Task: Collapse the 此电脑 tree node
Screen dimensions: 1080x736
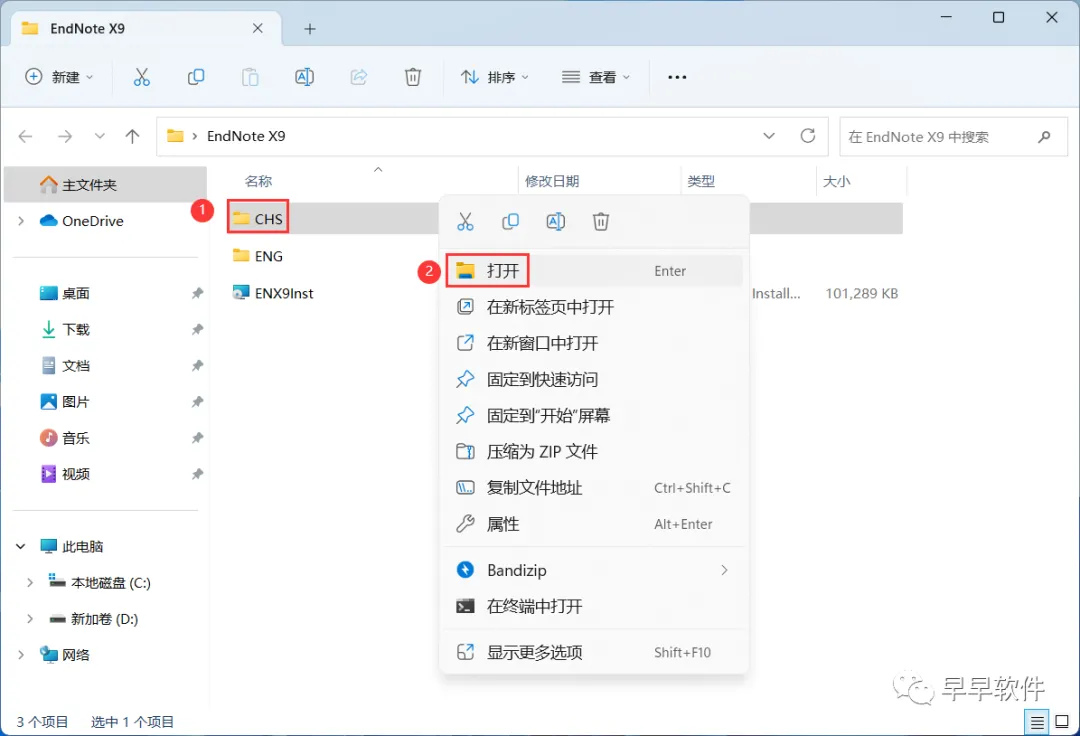Action: (21, 547)
